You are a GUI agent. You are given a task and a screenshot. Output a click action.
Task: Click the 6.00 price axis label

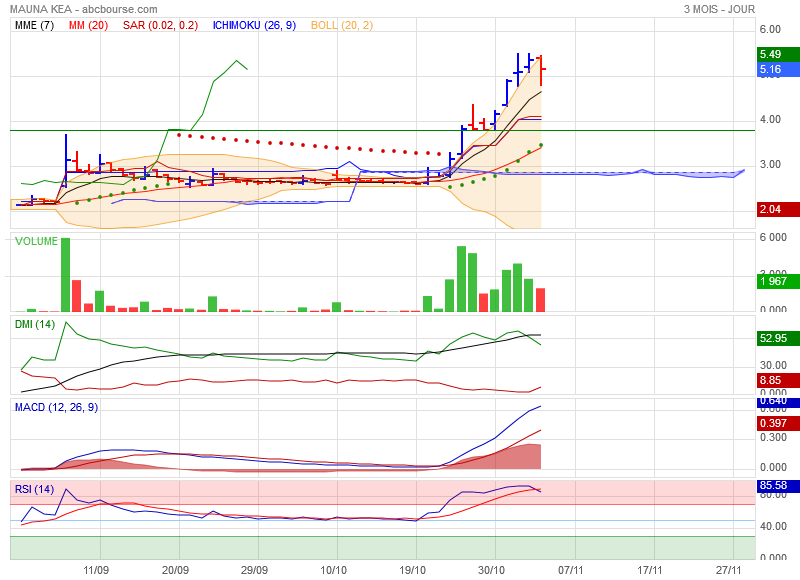point(770,29)
